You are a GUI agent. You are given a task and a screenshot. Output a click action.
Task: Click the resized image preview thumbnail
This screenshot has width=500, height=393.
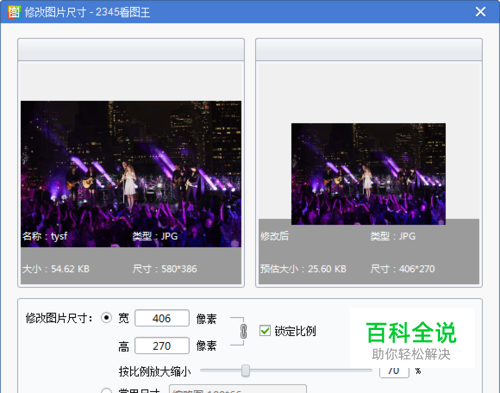368,174
